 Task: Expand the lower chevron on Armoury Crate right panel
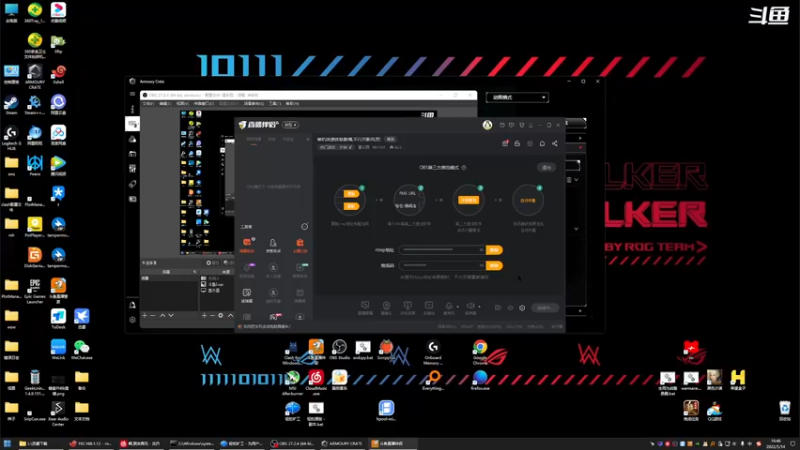(x=577, y=229)
